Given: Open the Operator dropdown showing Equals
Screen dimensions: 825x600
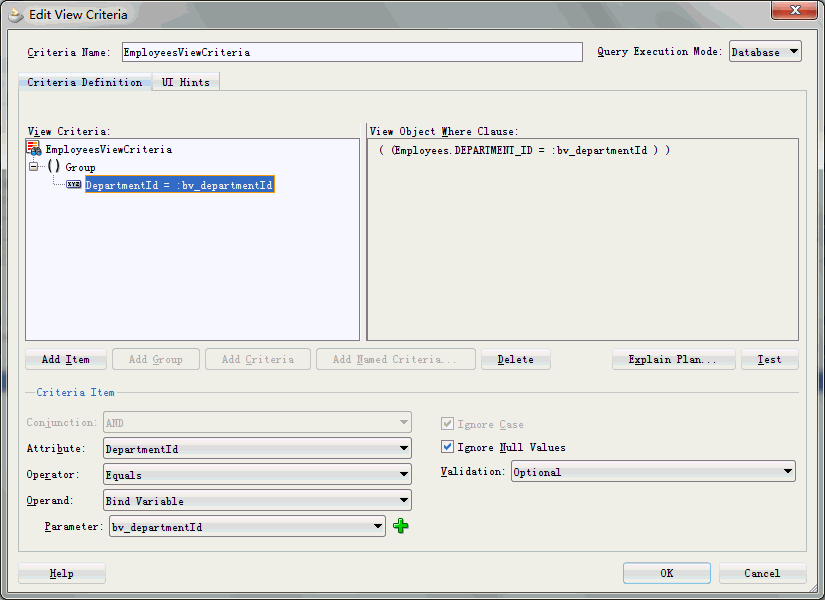Looking at the screenshot, I should click(403, 474).
